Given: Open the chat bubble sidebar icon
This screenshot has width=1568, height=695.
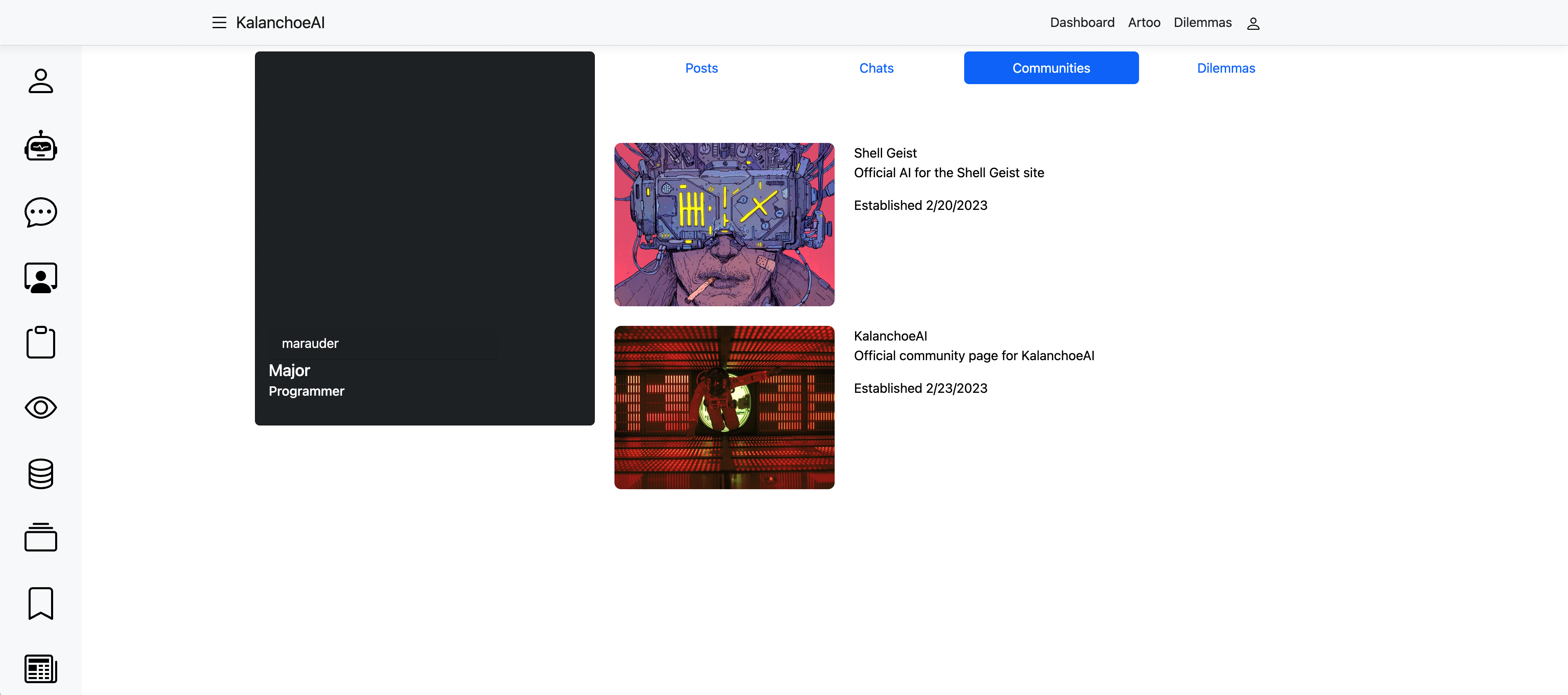Looking at the screenshot, I should click(x=41, y=212).
